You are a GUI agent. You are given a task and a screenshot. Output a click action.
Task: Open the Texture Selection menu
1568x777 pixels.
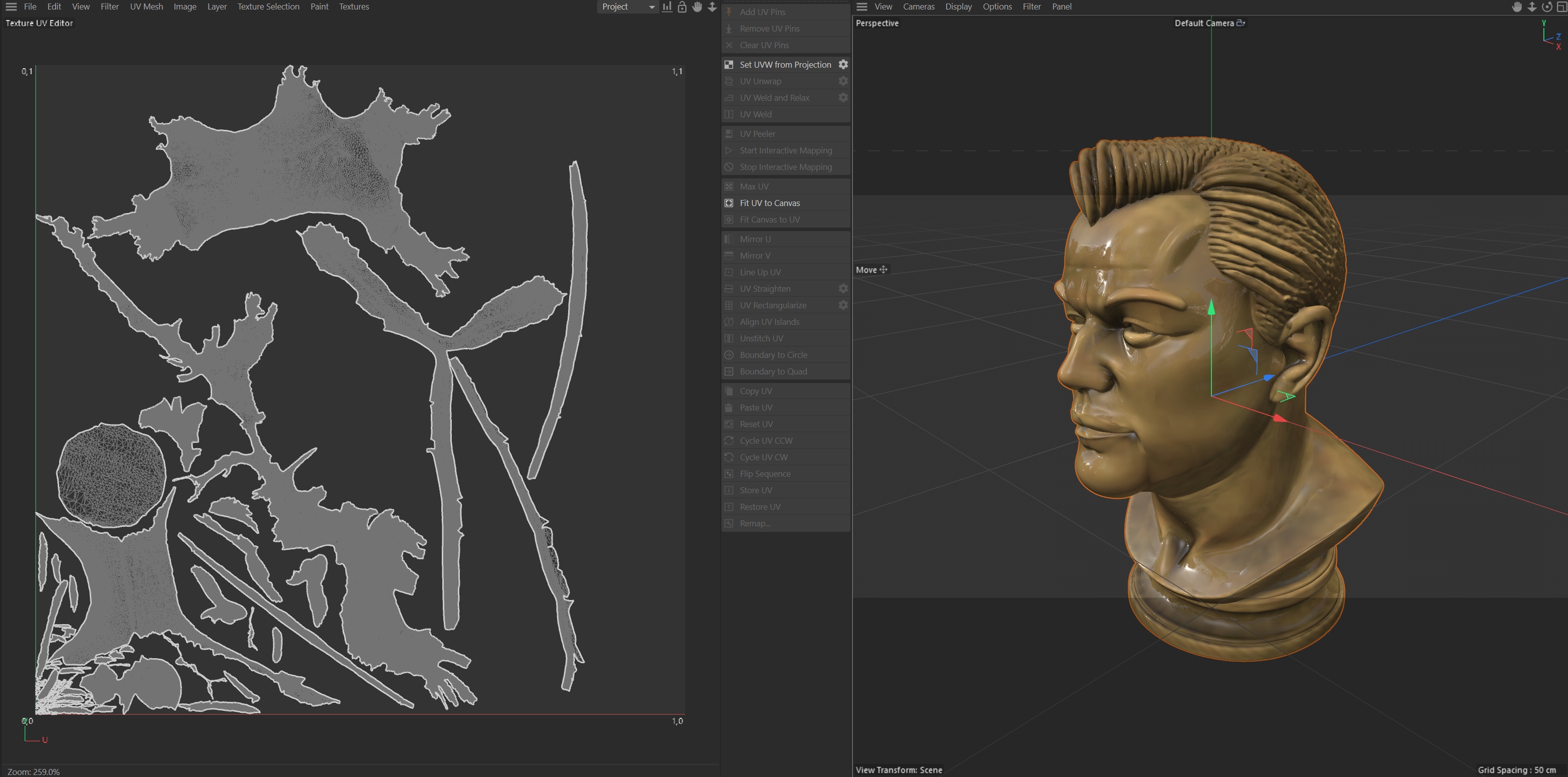[268, 7]
